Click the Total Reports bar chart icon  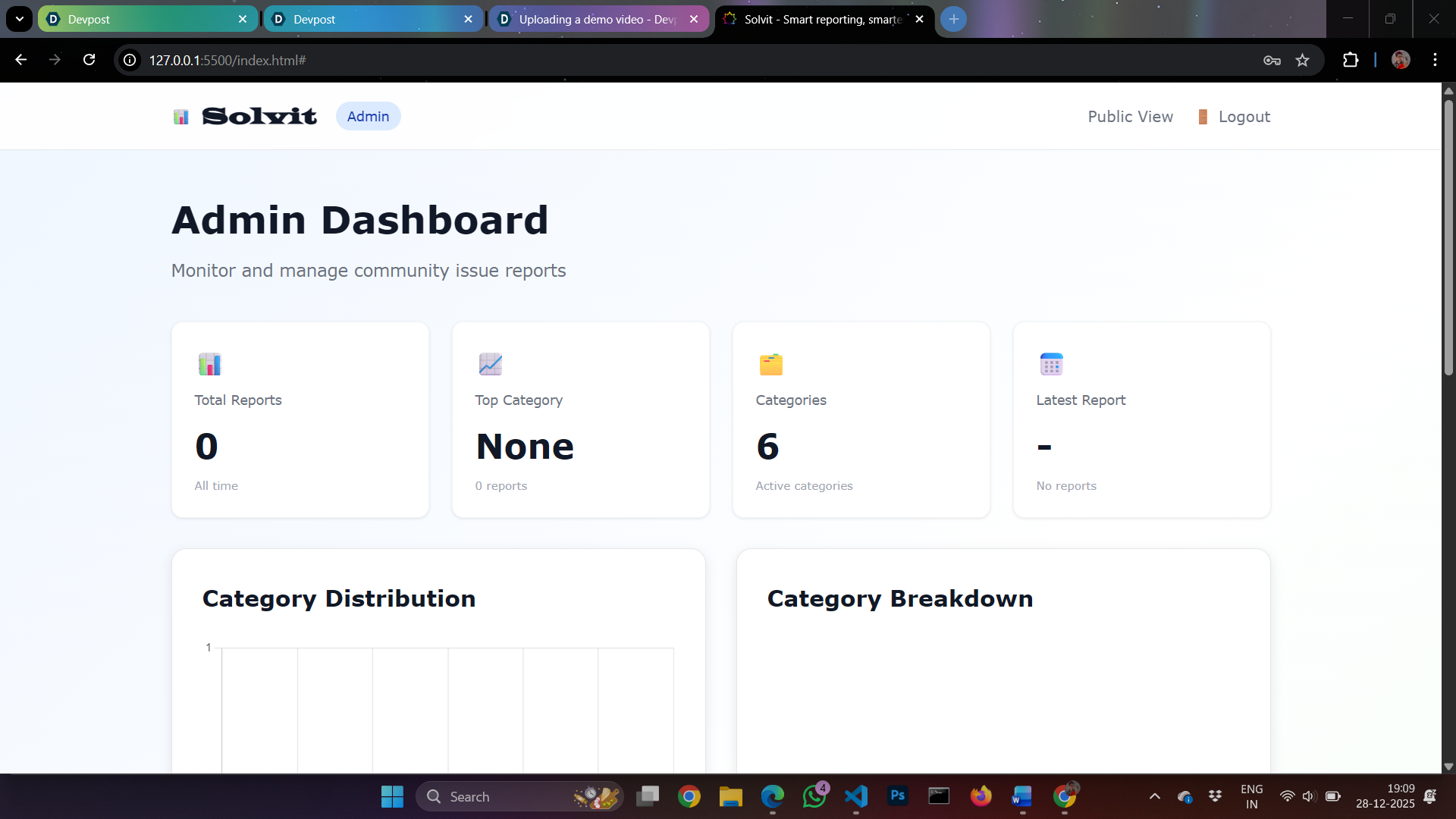pyautogui.click(x=209, y=364)
